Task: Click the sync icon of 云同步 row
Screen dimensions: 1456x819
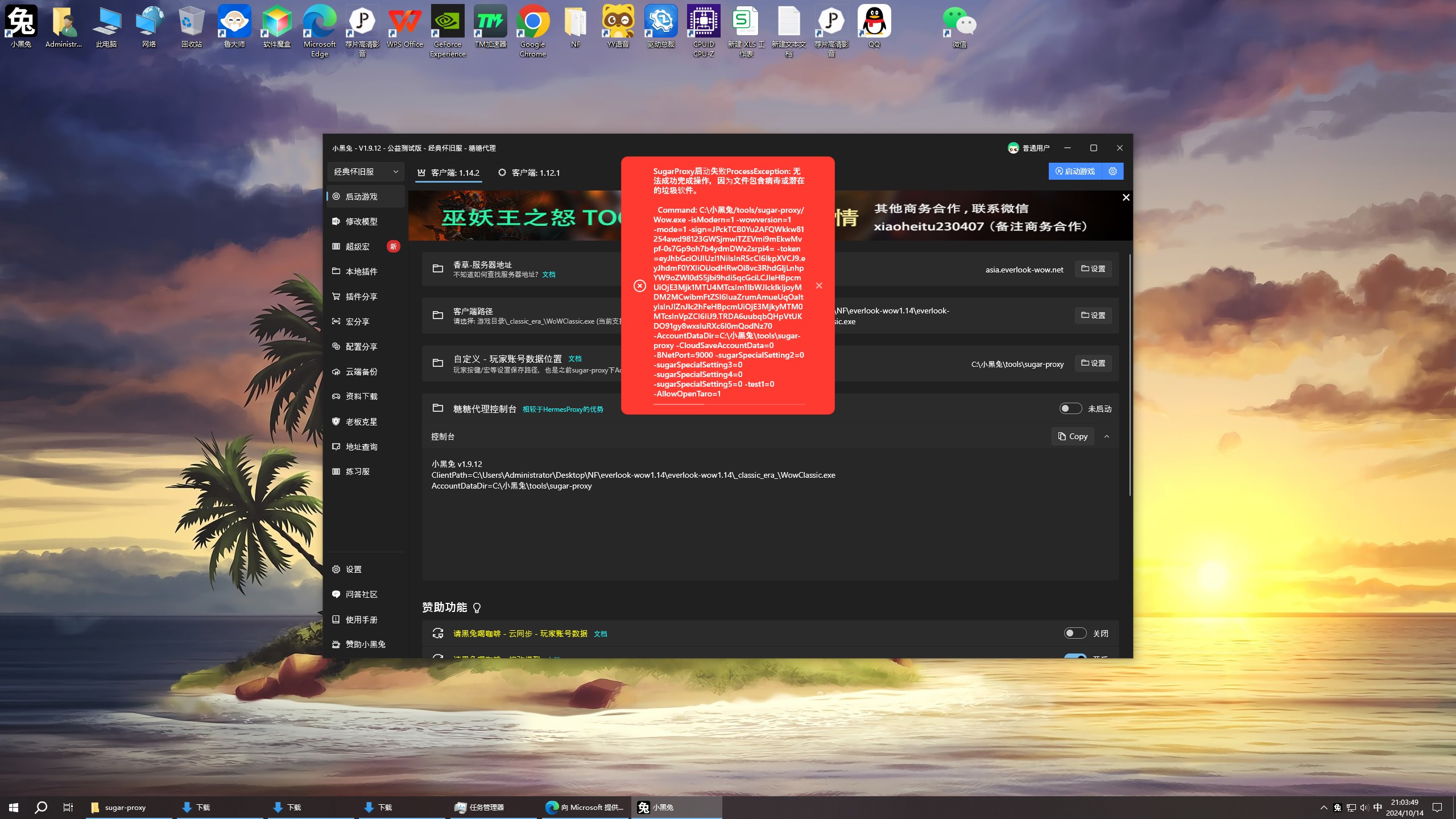Action: click(x=437, y=634)
